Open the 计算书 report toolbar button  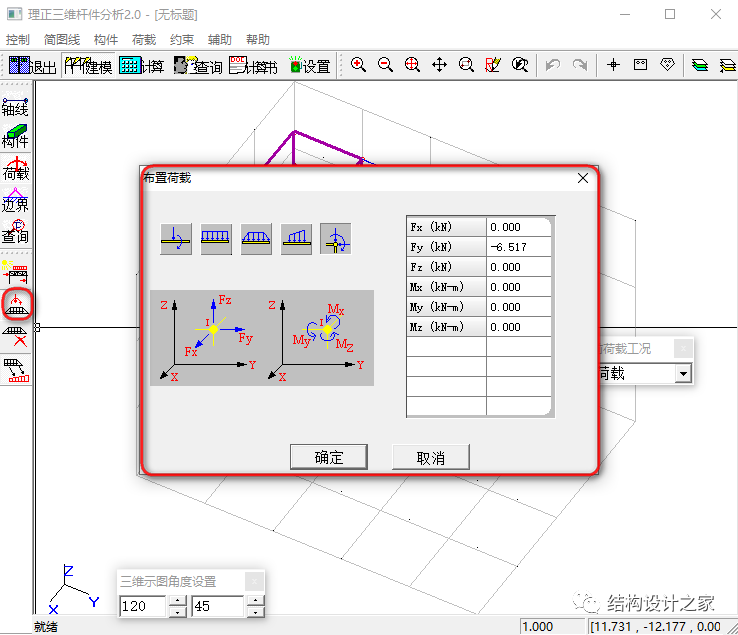(253, 65)
